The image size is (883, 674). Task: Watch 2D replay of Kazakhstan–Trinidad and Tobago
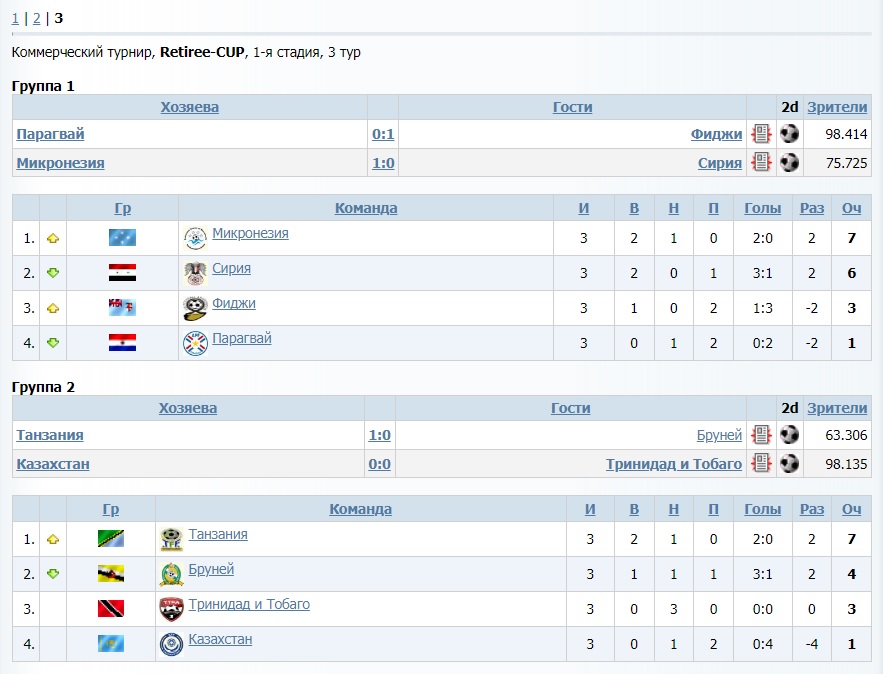pyautogui.click(x=790, y=463)
